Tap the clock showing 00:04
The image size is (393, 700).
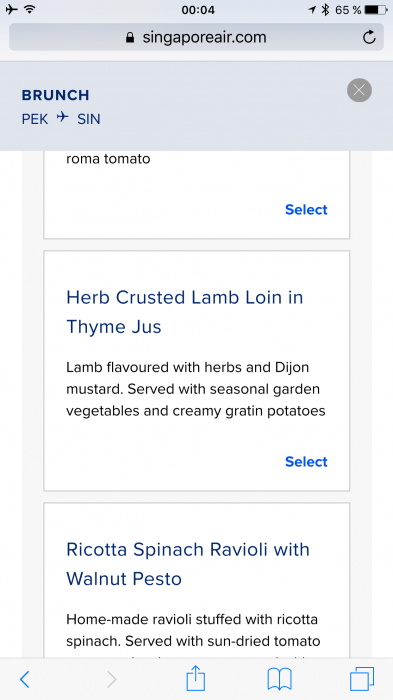pyautogui.click(x=198, y=9)
